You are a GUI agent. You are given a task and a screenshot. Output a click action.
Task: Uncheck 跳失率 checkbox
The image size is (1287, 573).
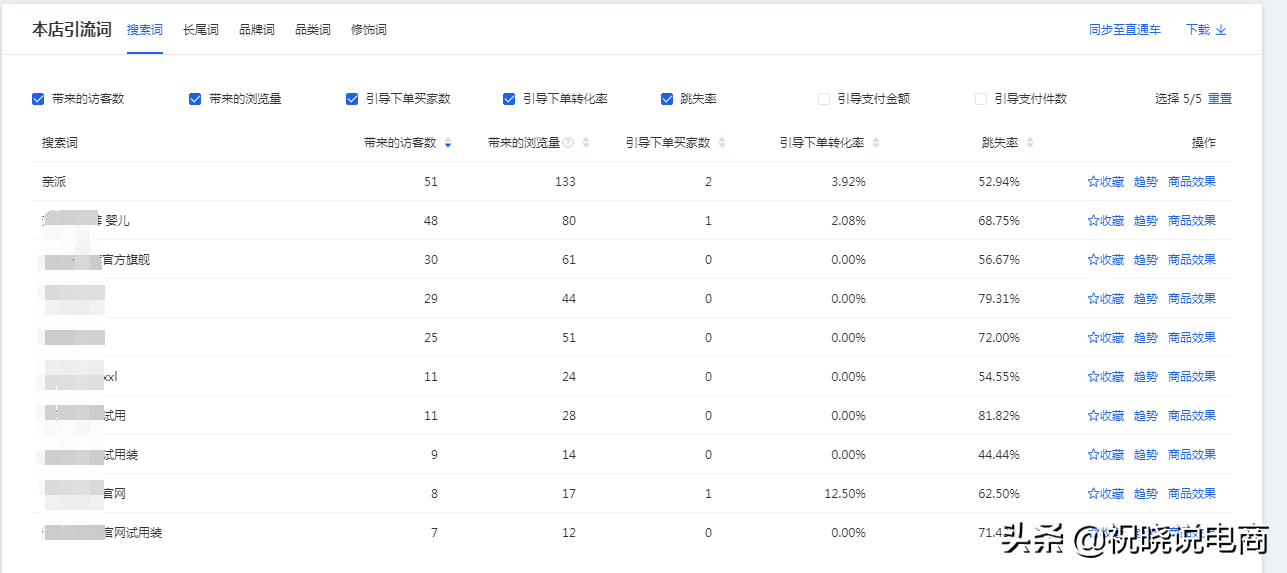click(667, 99)
